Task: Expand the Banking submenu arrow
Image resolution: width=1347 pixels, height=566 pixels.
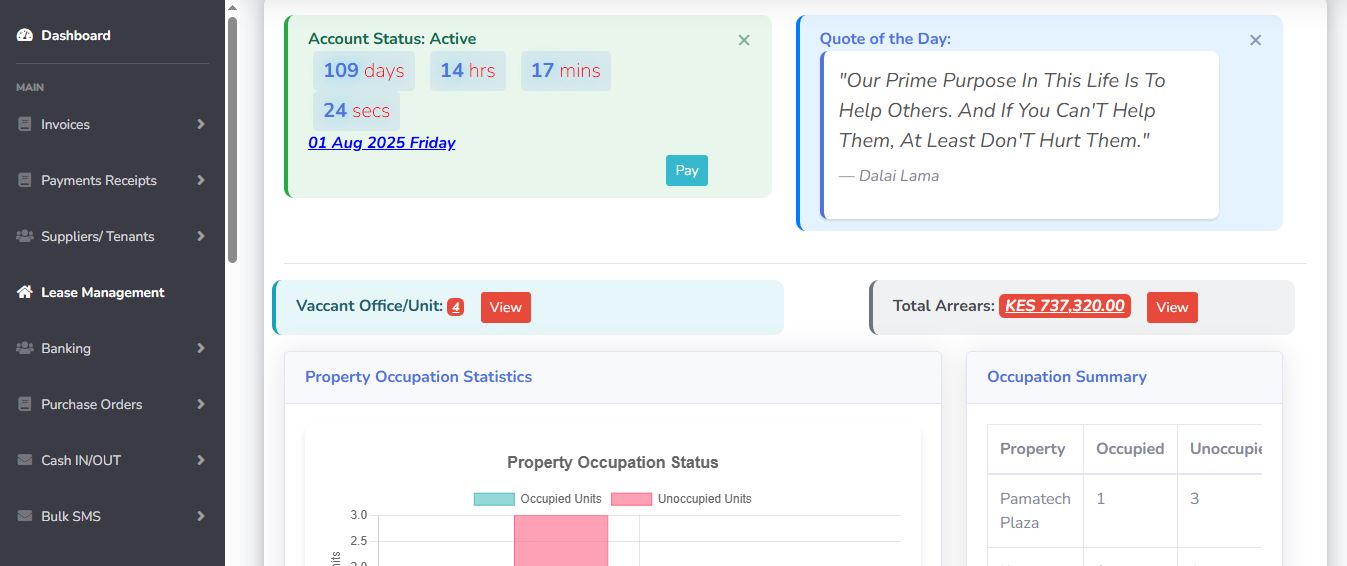Action: (201, 348)
